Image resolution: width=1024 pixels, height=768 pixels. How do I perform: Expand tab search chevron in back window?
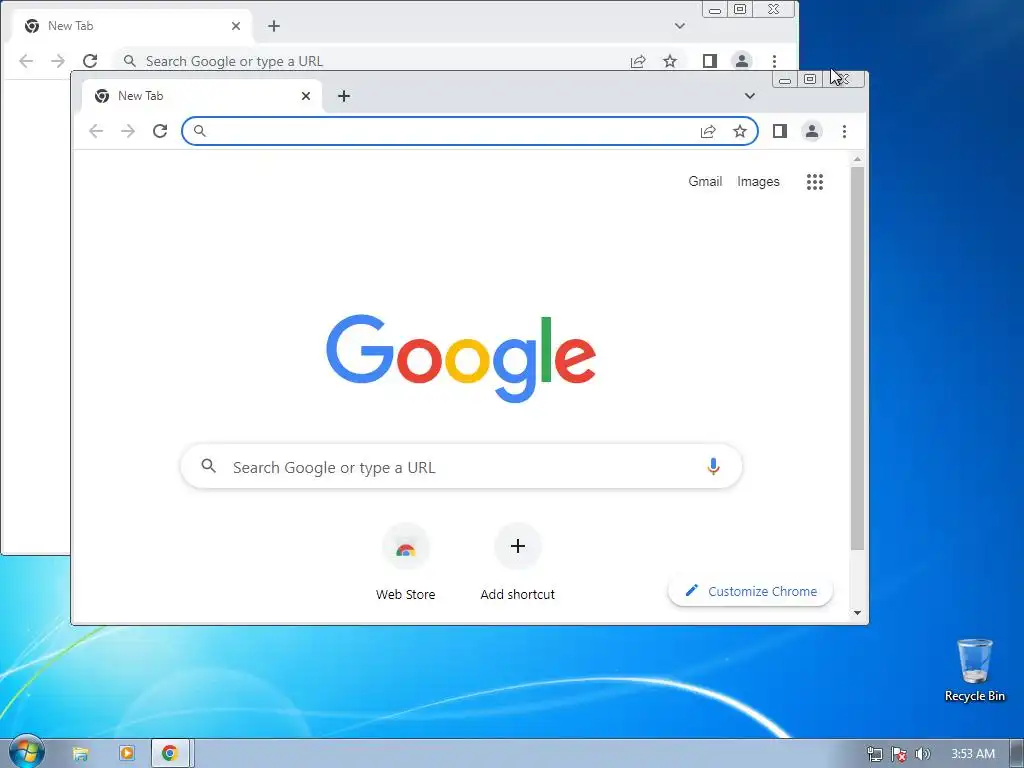click(x=680, y=26)
